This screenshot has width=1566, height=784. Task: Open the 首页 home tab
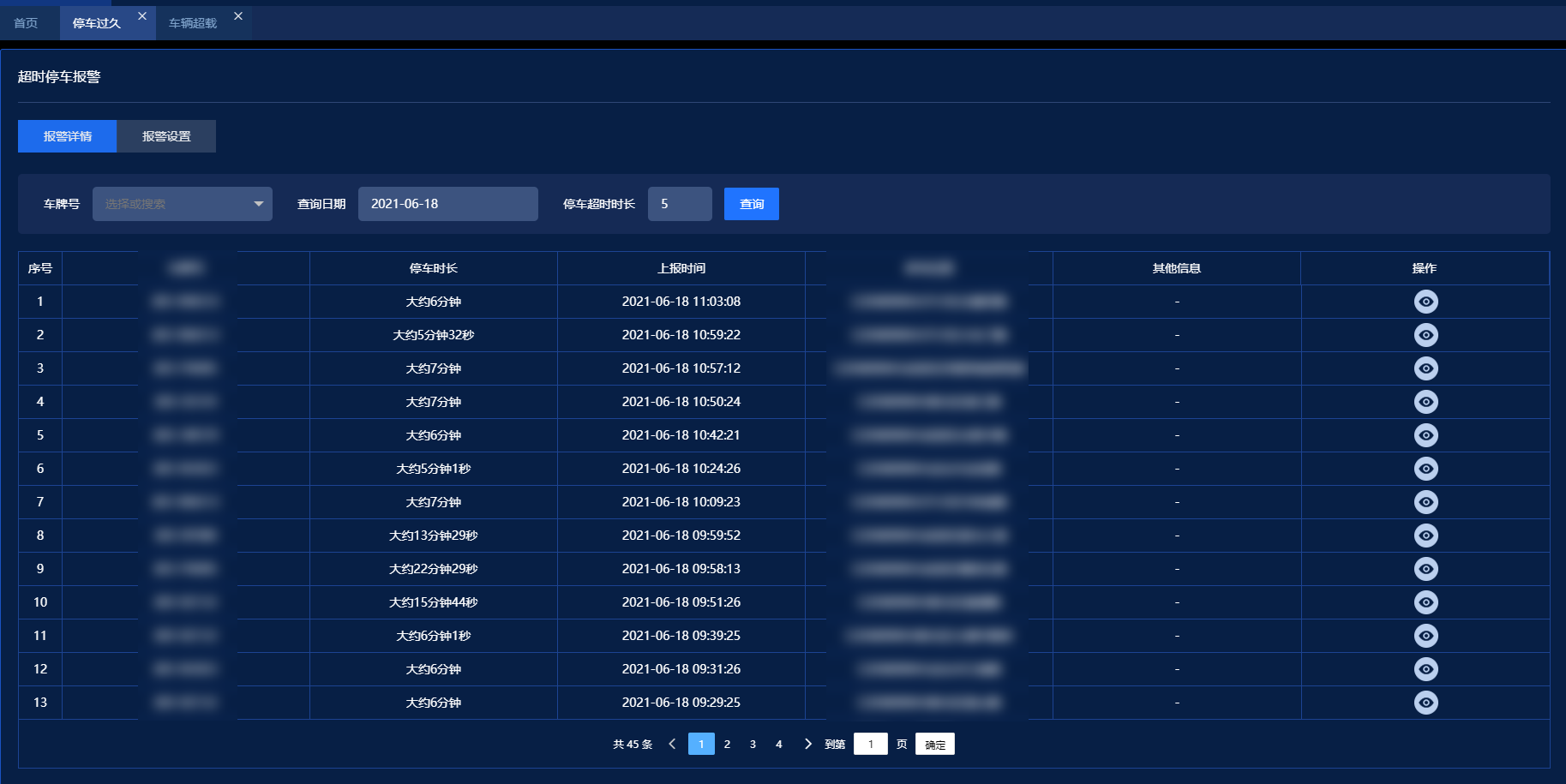26,23
